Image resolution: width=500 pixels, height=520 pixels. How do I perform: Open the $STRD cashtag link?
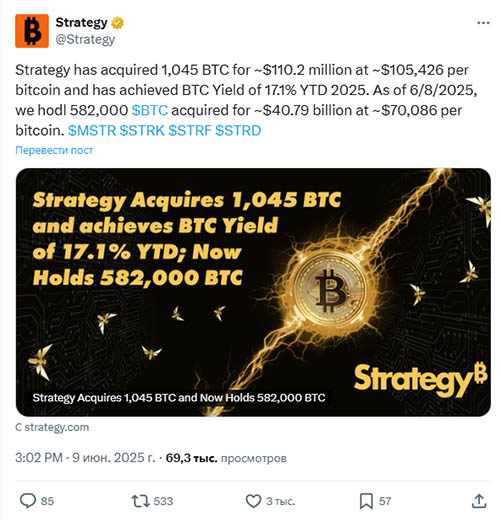[x=238, y=131]
